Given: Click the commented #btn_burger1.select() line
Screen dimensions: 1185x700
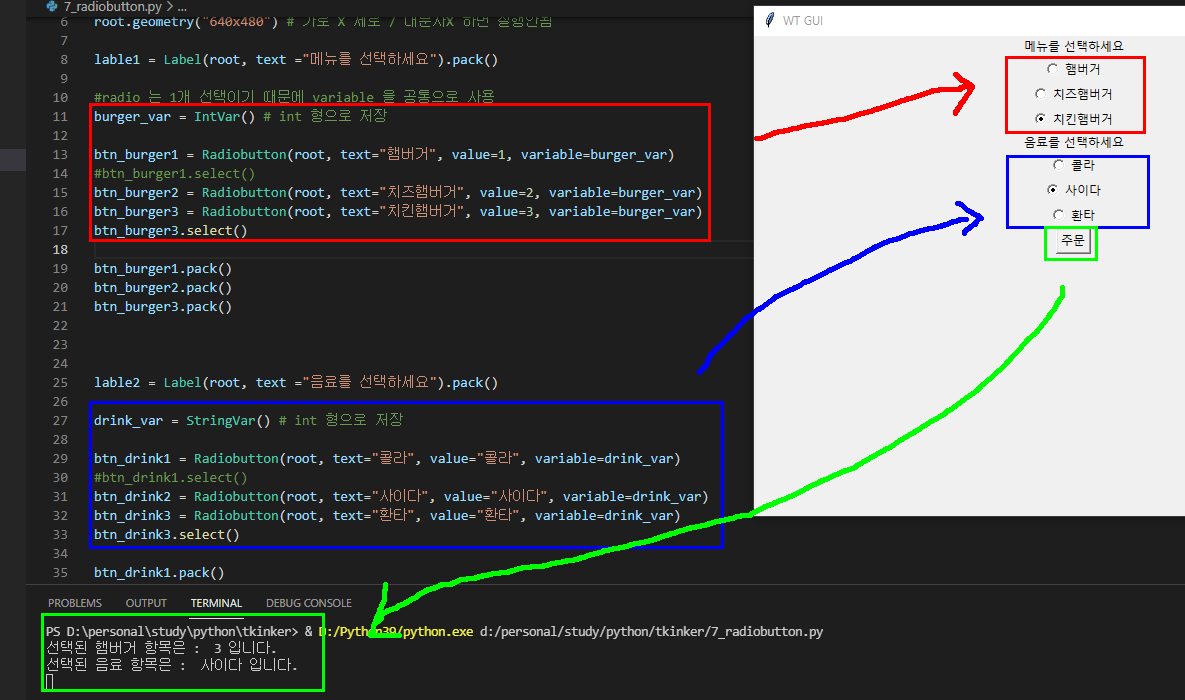Looking at the screenshot, I should pyautogui.click(x=175, y=173).
